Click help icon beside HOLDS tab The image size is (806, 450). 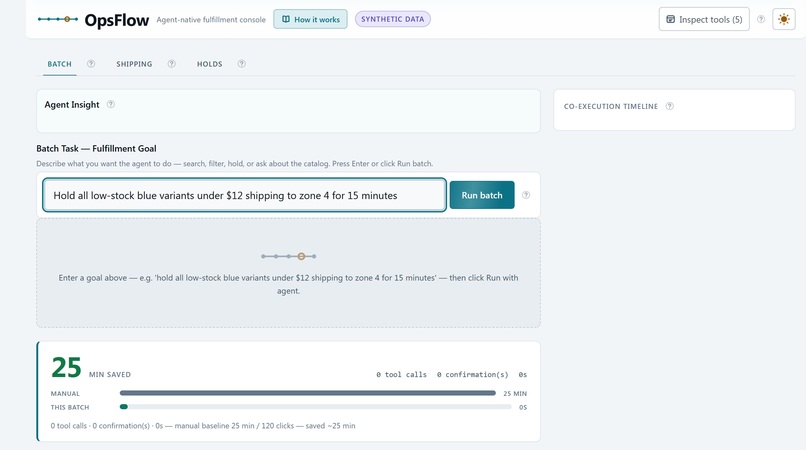click(242, 64)
